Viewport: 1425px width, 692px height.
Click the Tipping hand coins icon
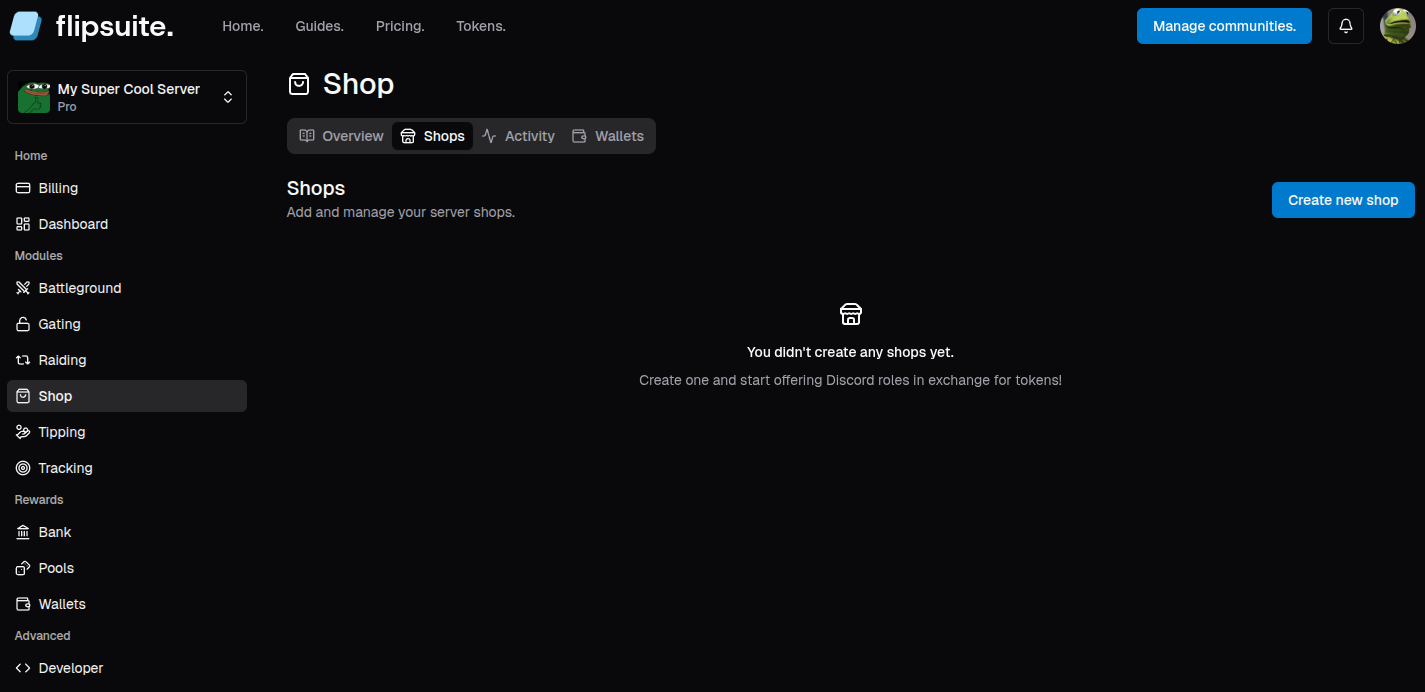pos(23,432)
